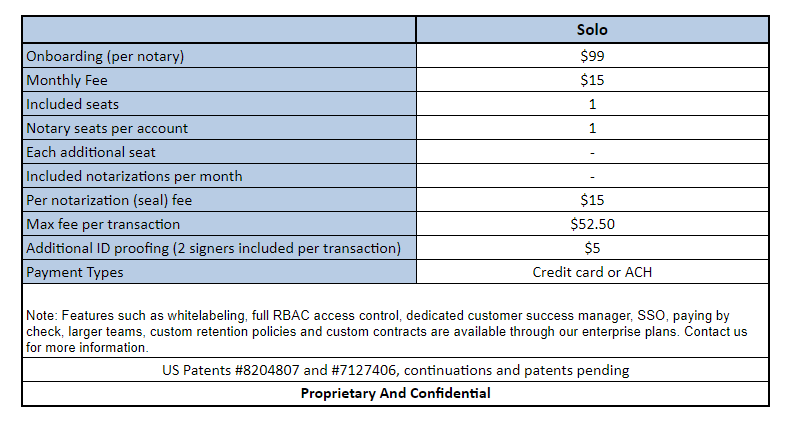
Task: Click the $99 onboarding price cell
Action: point(592,56)
